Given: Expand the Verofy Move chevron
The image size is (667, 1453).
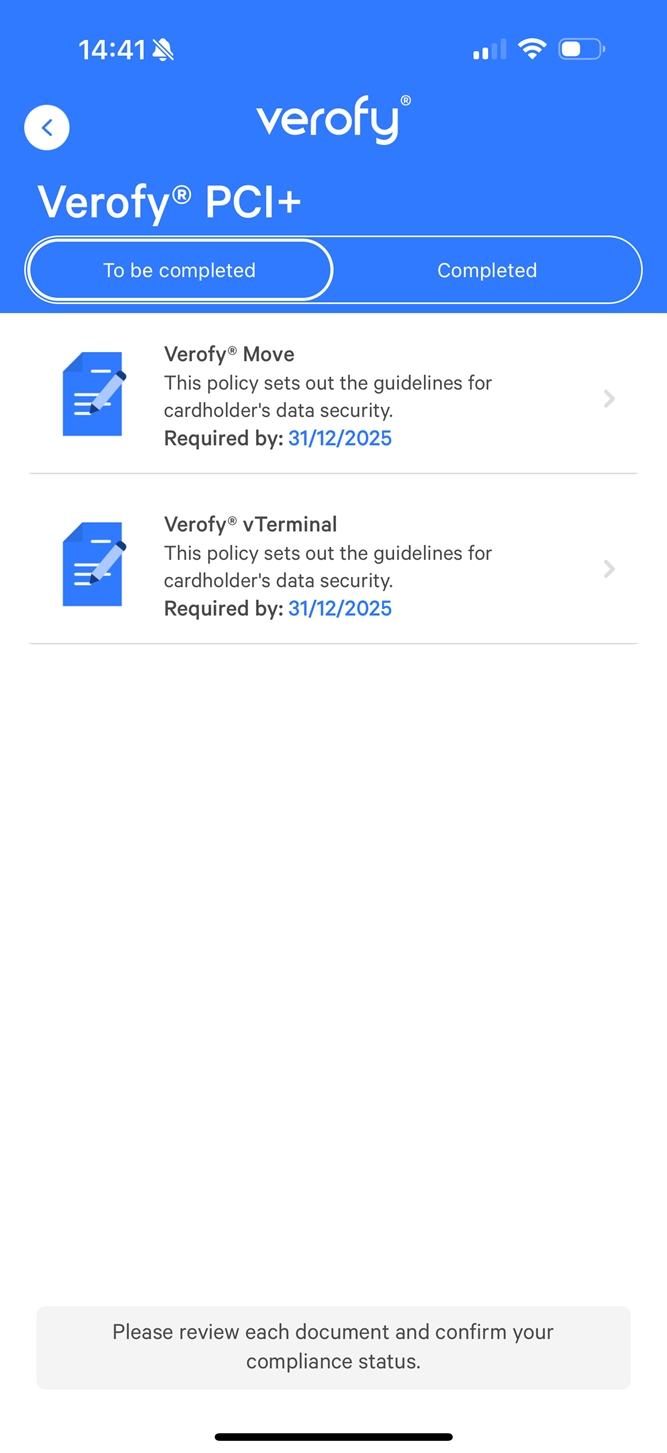Looking at the screenshot, I should click(609, 399).
